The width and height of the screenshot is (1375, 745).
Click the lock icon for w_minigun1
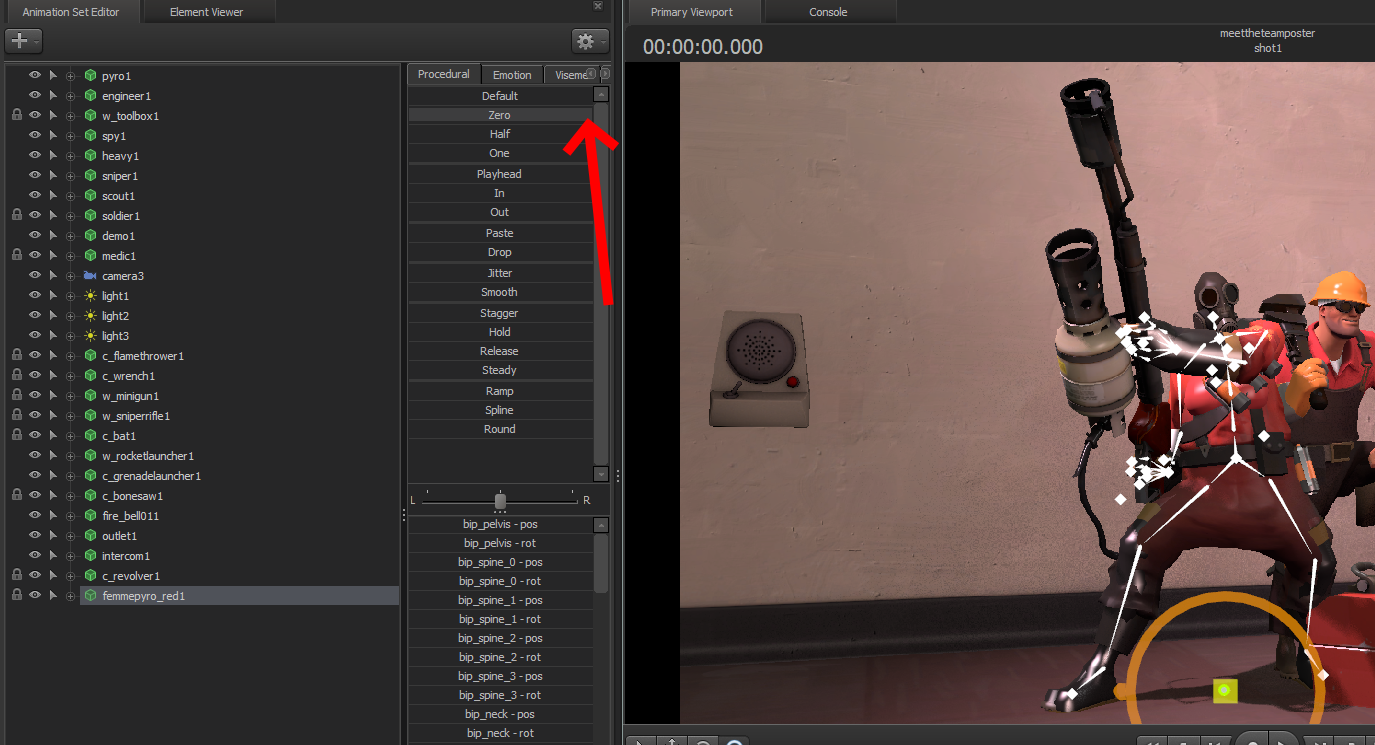[17, 396]
